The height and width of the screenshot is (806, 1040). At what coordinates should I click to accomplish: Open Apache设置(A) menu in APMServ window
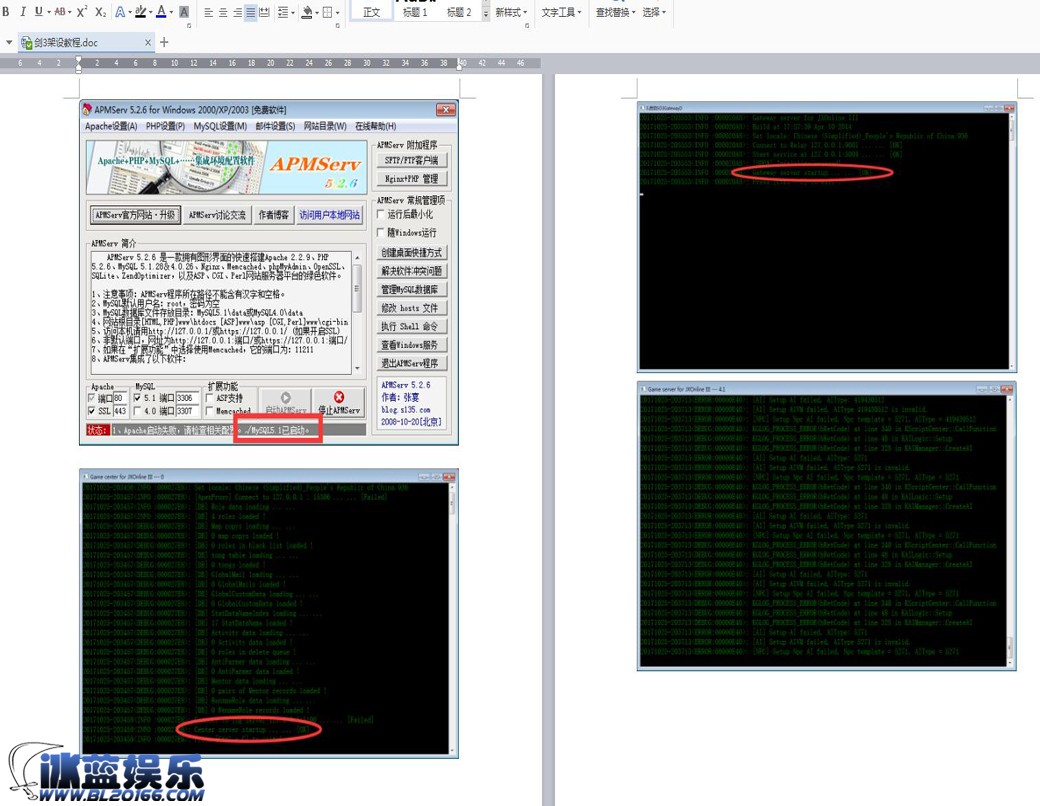click(x=111, y=126)
